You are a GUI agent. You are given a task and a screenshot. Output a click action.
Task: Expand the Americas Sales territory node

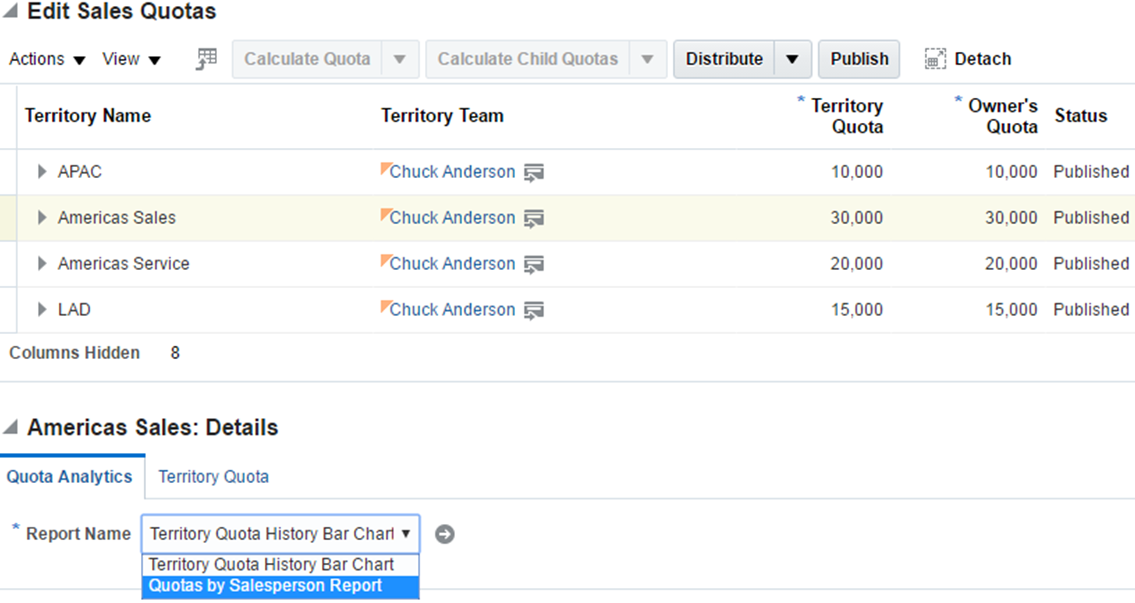coord(42,218)
